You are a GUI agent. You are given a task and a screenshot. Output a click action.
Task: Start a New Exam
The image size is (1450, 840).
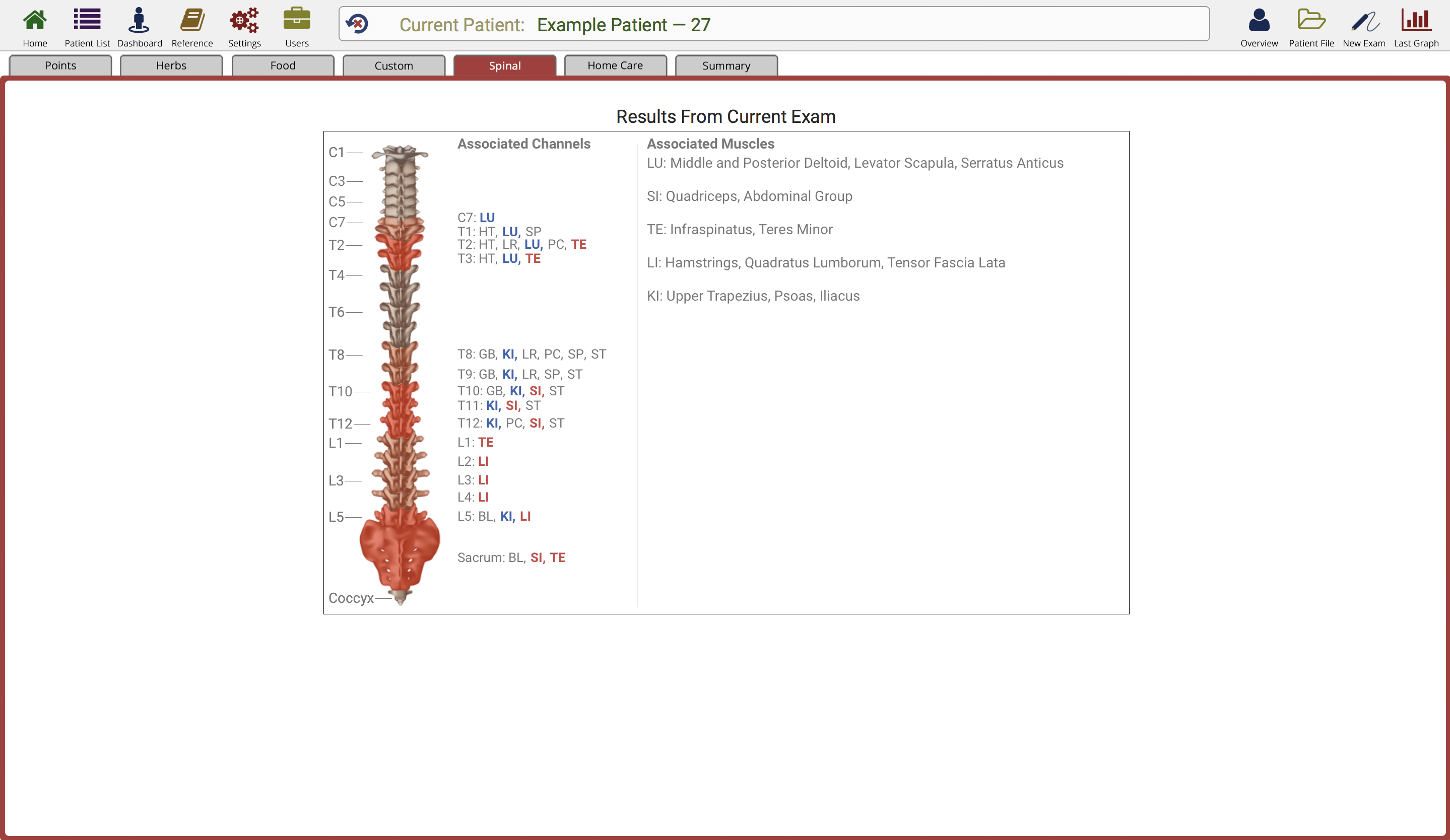(x=1364, y=27)
